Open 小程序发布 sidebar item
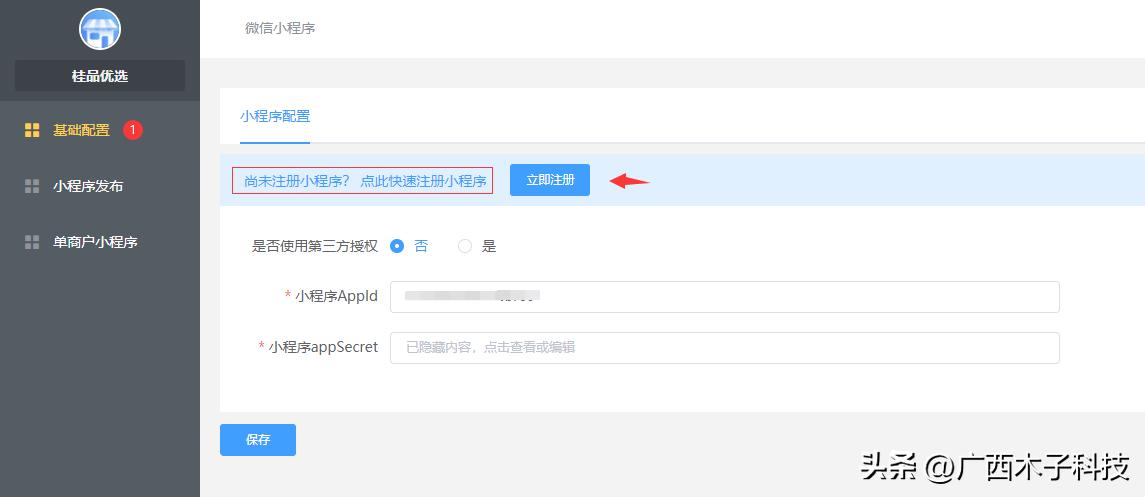 pos(88,186)
